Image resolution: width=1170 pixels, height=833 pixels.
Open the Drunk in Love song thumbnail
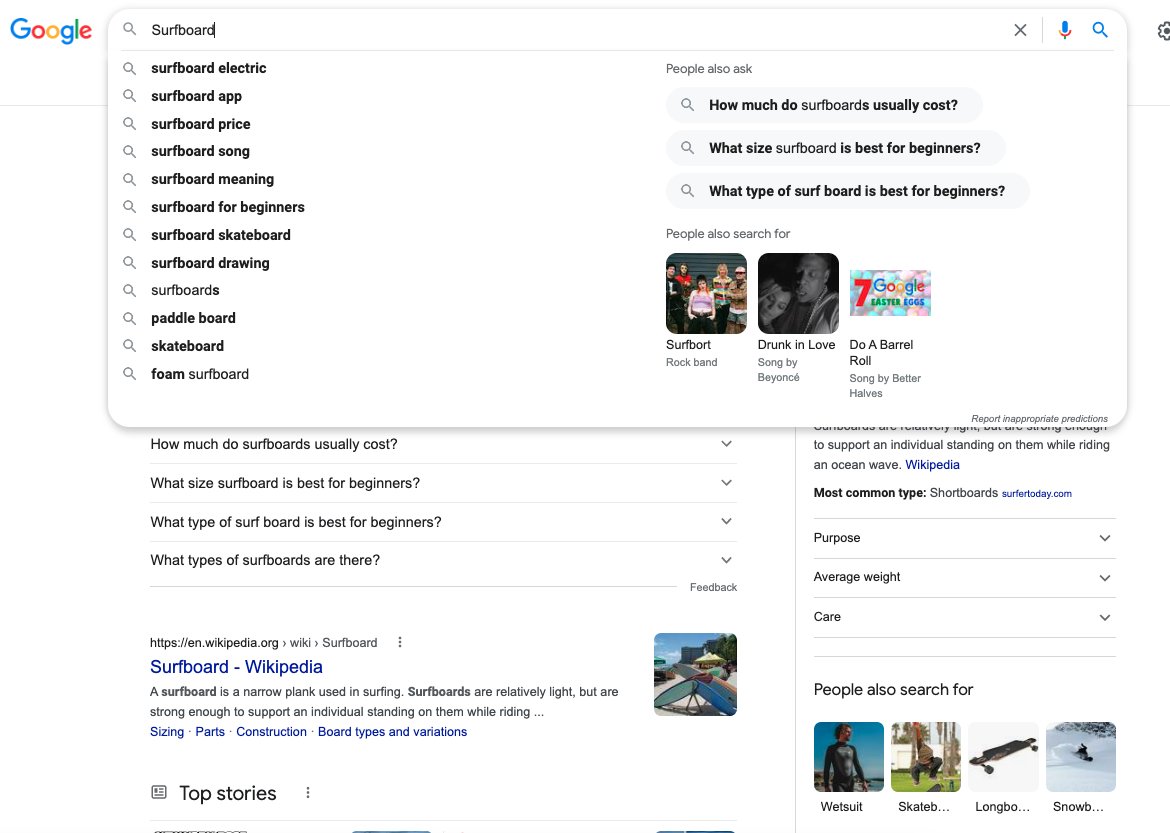click(x=798, y=293)
